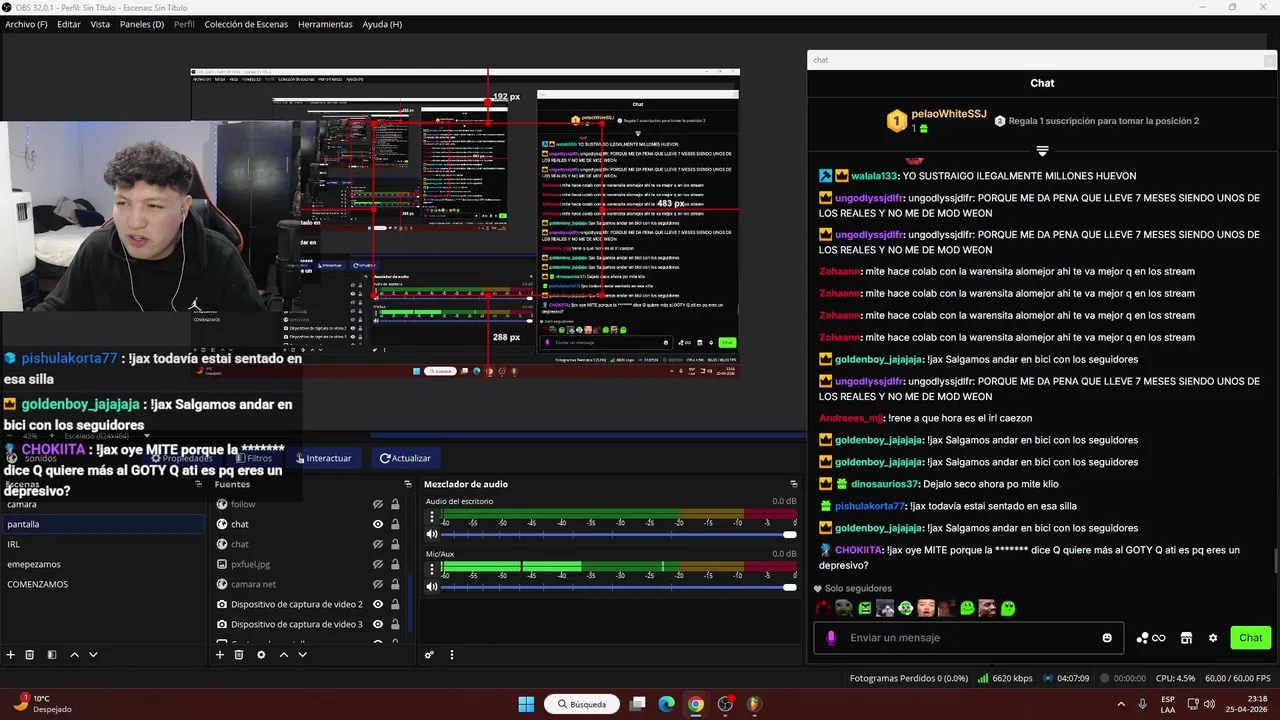Mute the Mic/Aux channel

432,586
